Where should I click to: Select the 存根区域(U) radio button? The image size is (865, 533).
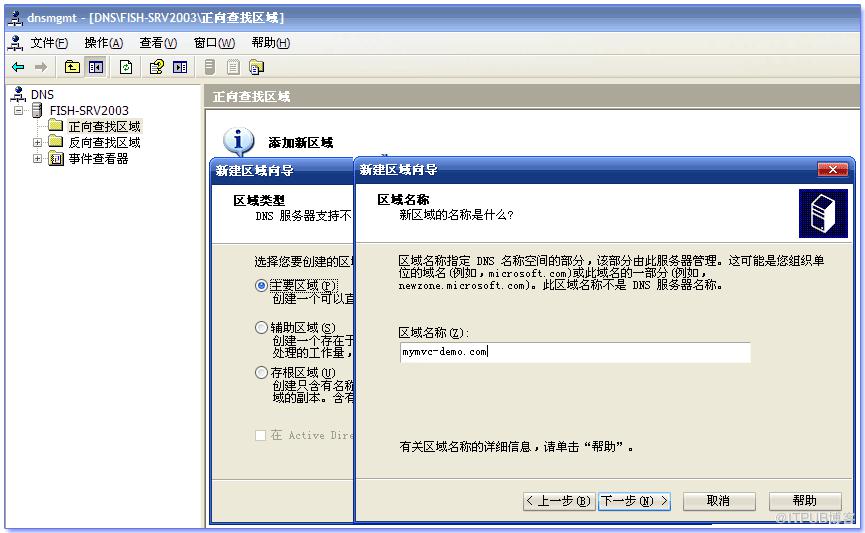(261, 372)
